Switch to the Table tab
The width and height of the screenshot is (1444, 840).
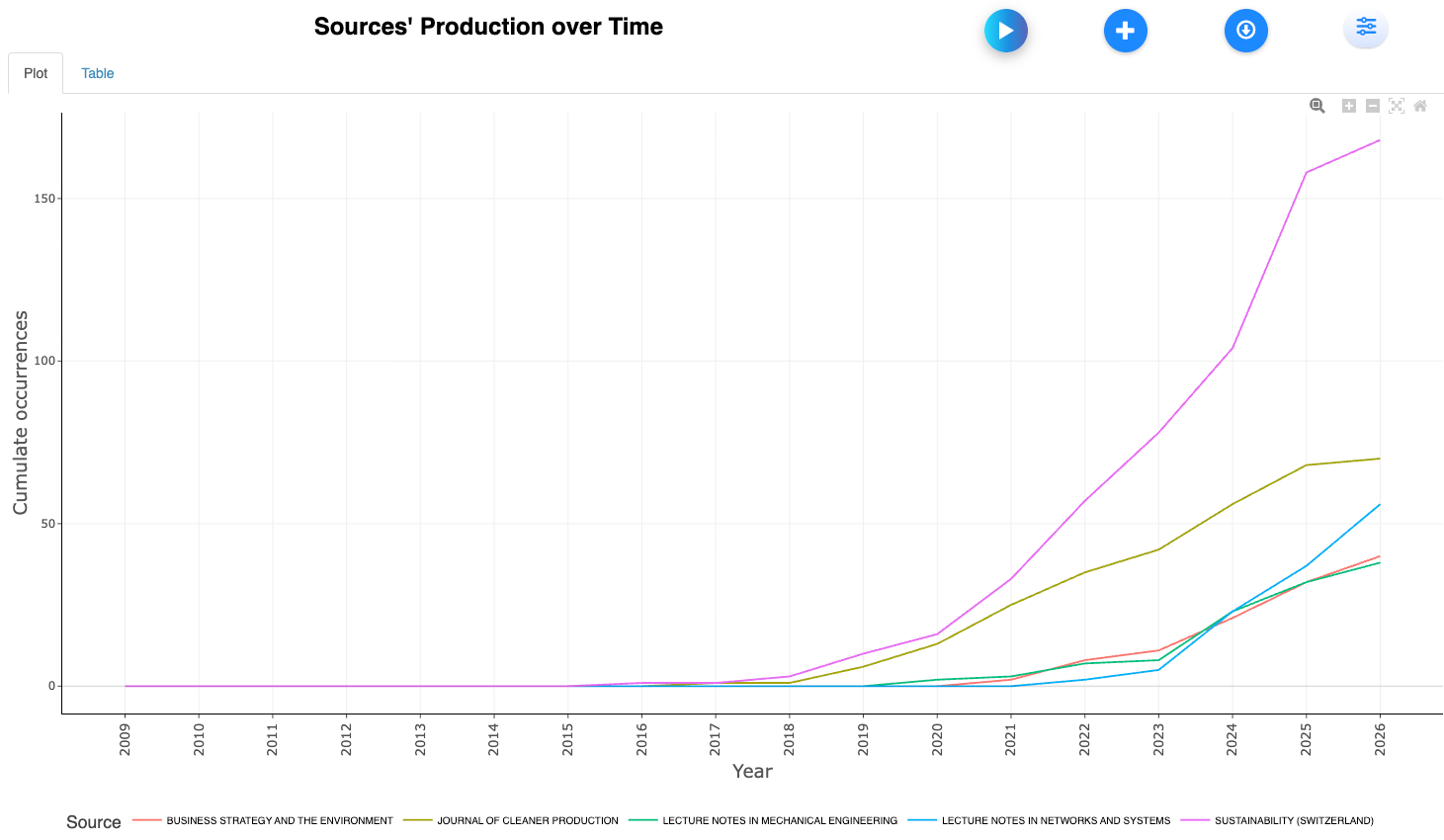(x=97, y=73)
